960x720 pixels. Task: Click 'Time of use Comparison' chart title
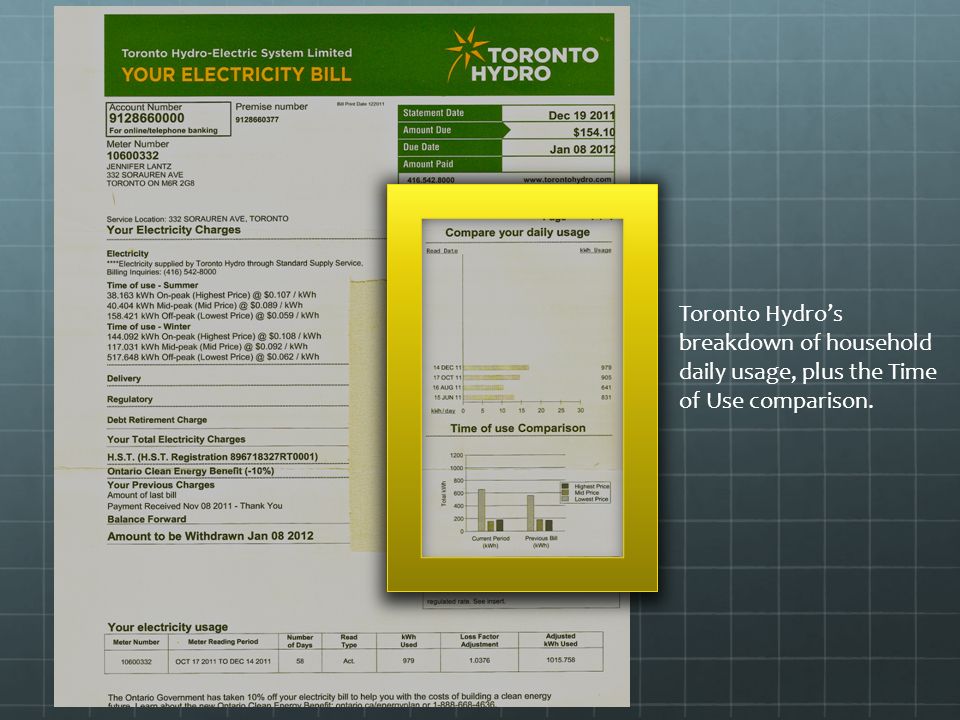pos(518,429)
